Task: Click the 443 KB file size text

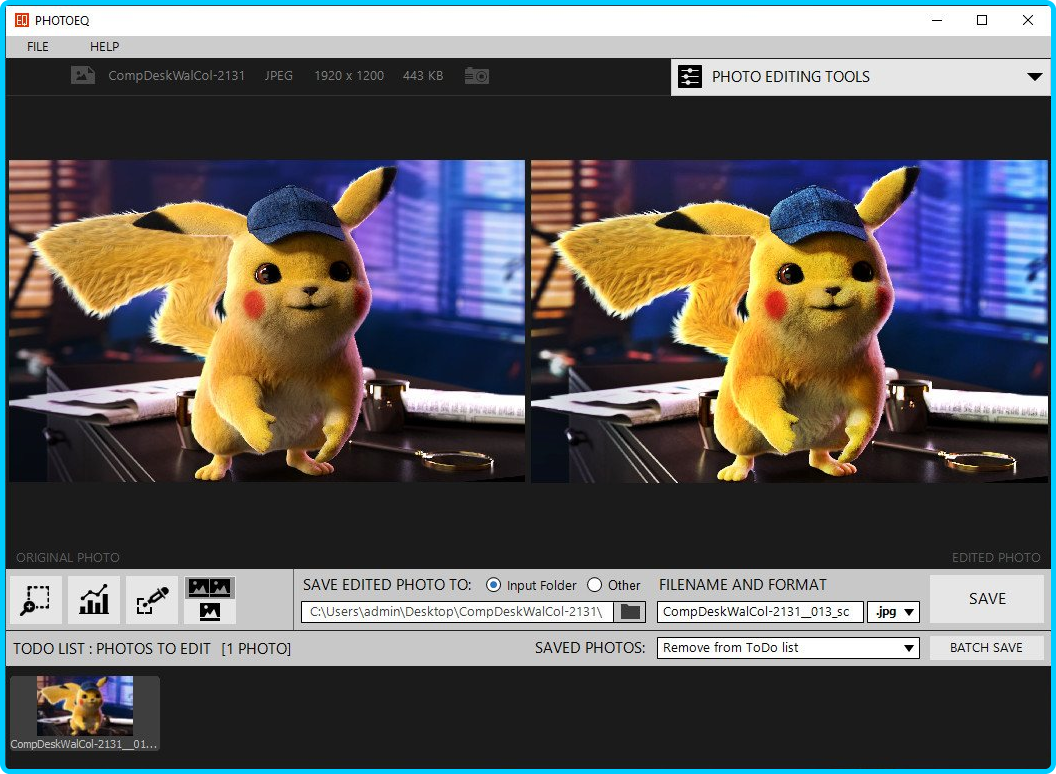Action: (423, 75)
